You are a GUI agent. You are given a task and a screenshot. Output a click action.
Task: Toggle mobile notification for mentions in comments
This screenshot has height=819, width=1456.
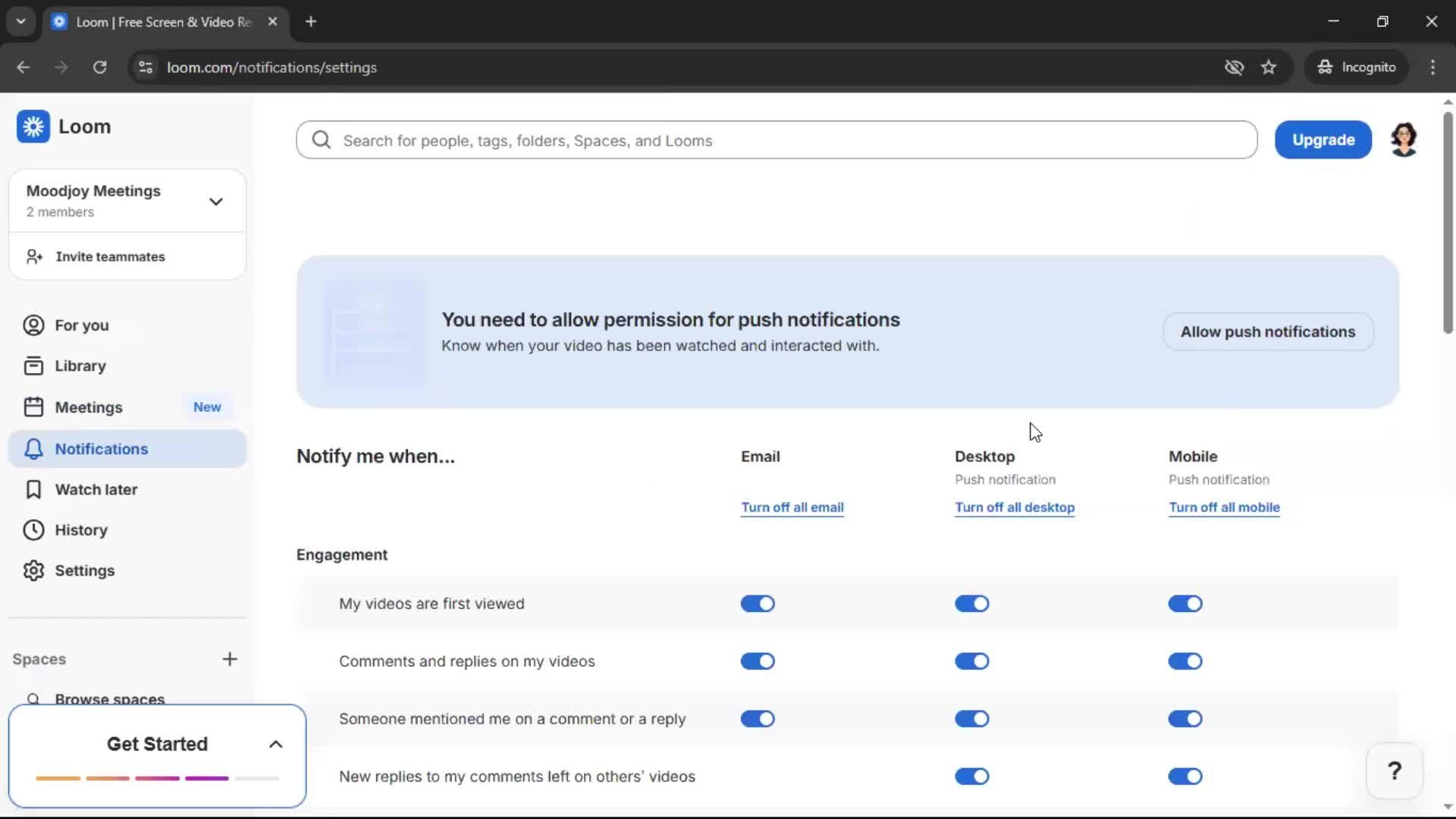(1185, 719)
